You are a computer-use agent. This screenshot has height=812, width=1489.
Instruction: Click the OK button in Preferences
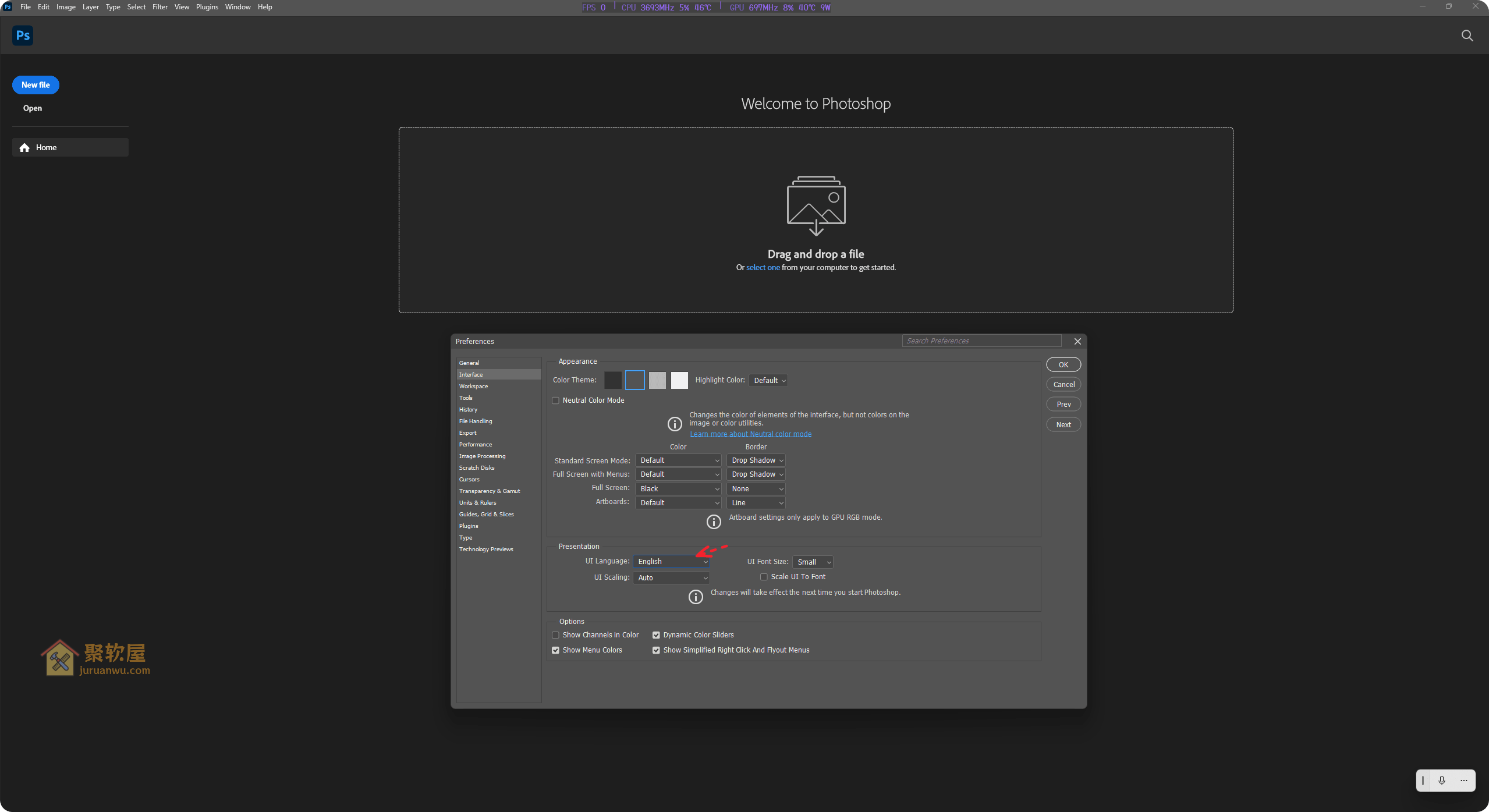1063,364
